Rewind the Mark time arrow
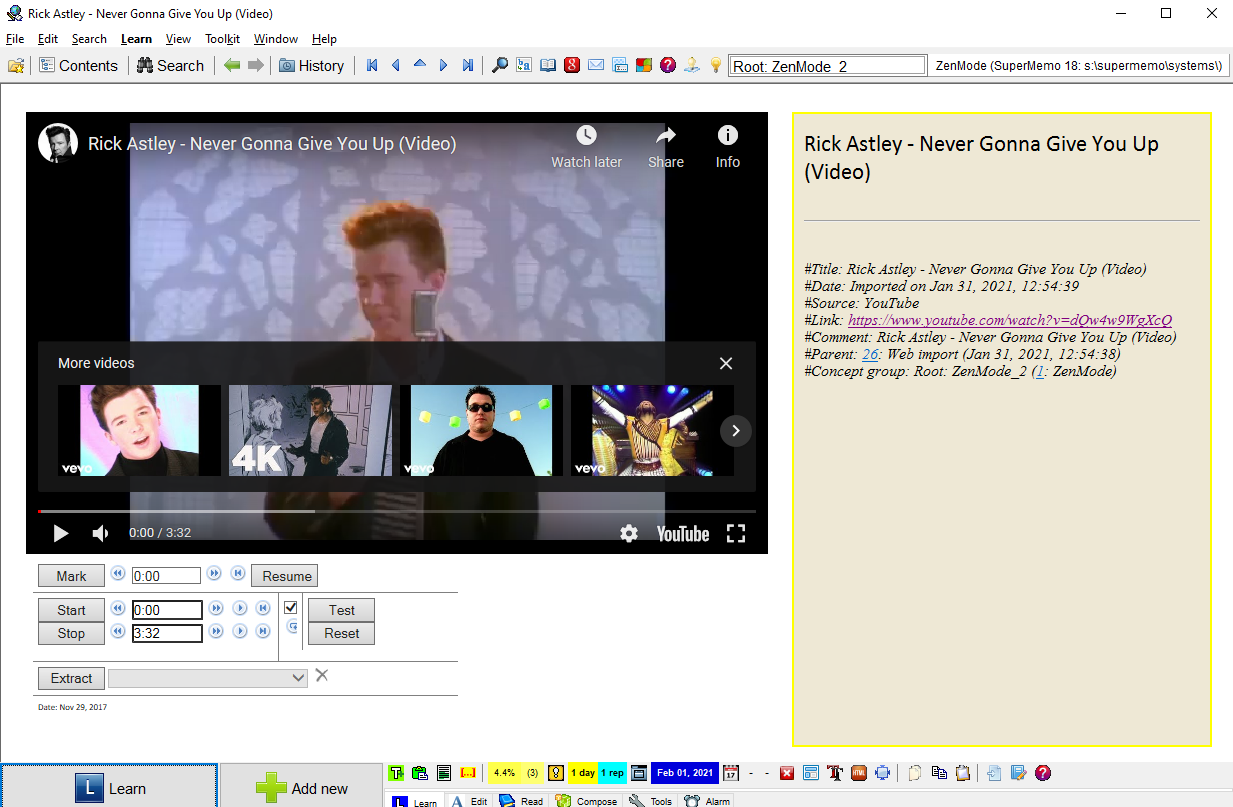 [117, 574]
